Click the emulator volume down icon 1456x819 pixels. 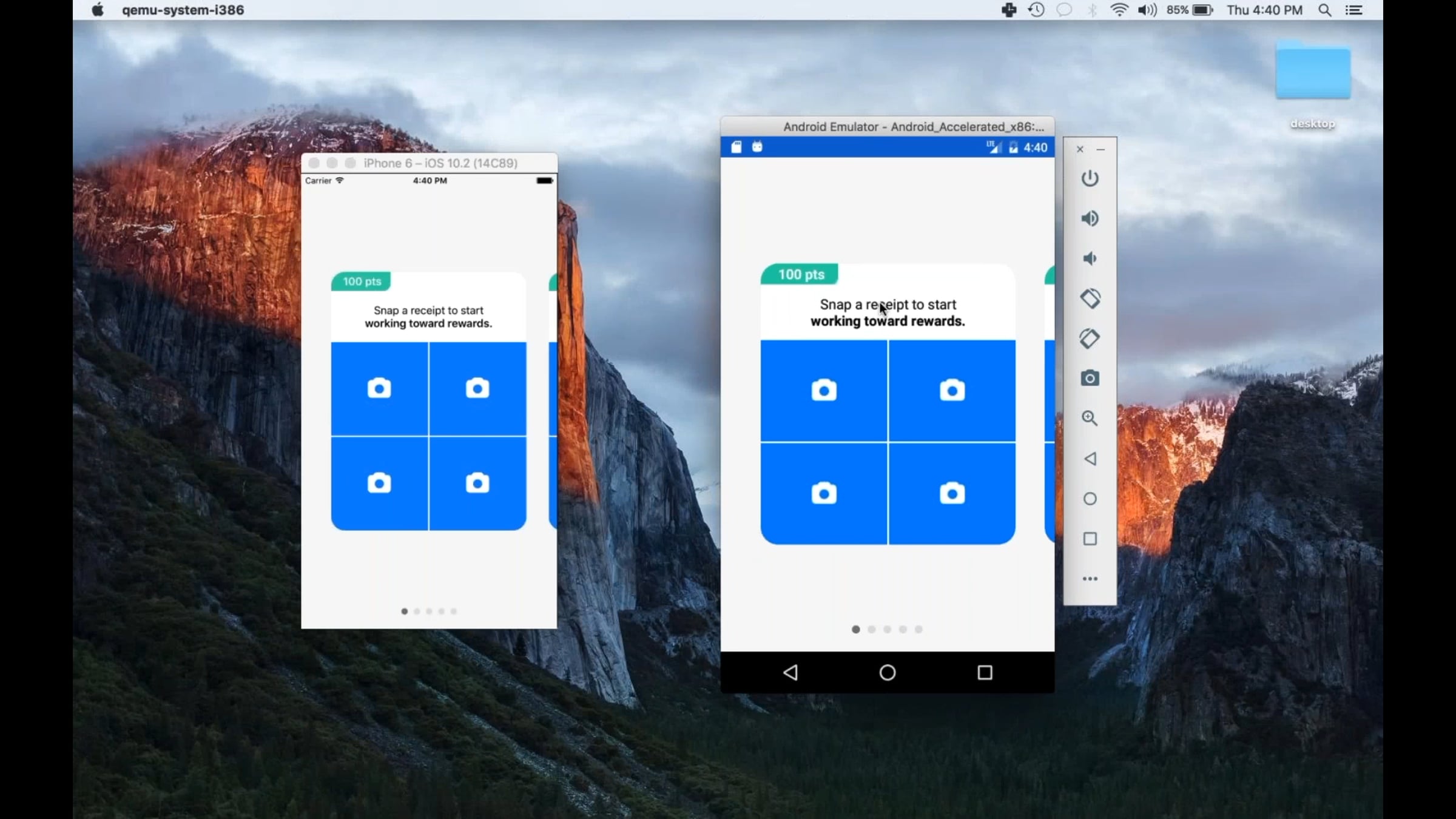pos(1090,258)
